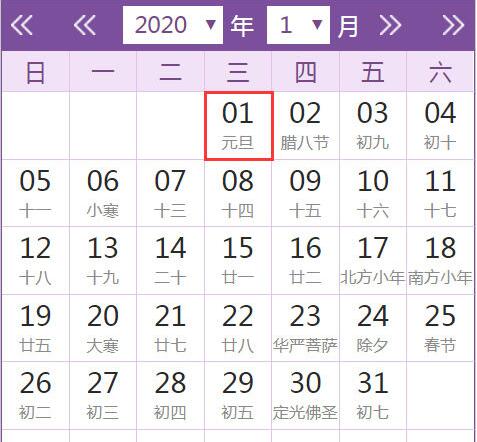Select January 01 元旦
Viewport: 477px width, 442px height.
coord(239,126)
